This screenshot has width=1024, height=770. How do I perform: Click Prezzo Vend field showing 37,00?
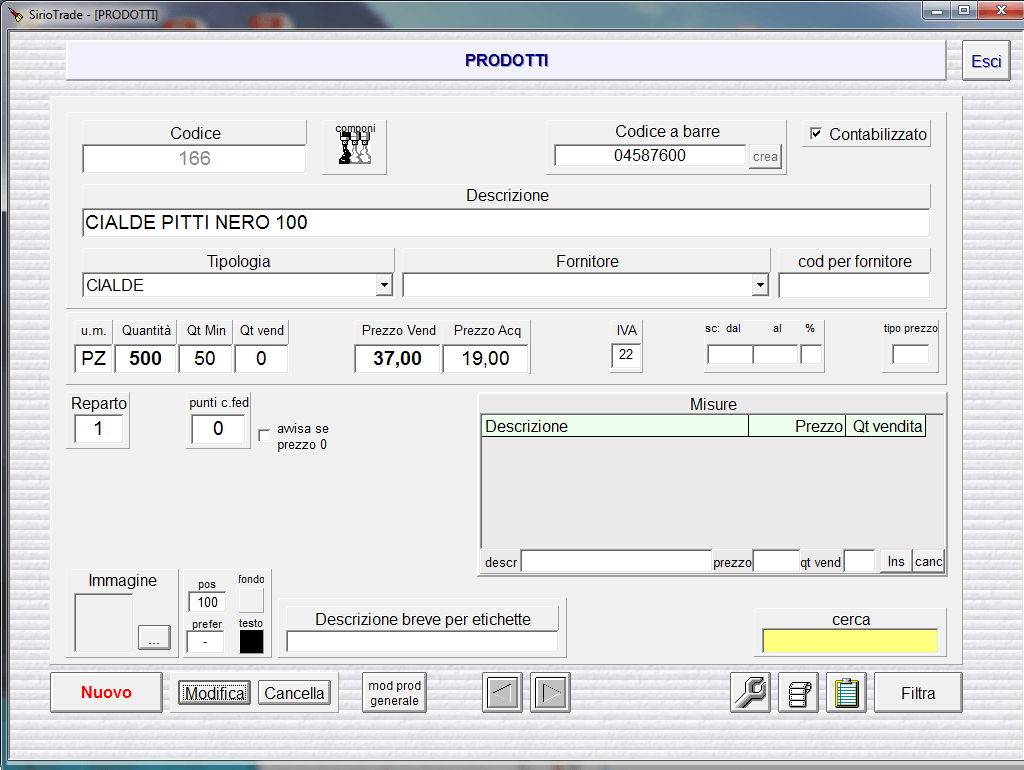[397, 359]
